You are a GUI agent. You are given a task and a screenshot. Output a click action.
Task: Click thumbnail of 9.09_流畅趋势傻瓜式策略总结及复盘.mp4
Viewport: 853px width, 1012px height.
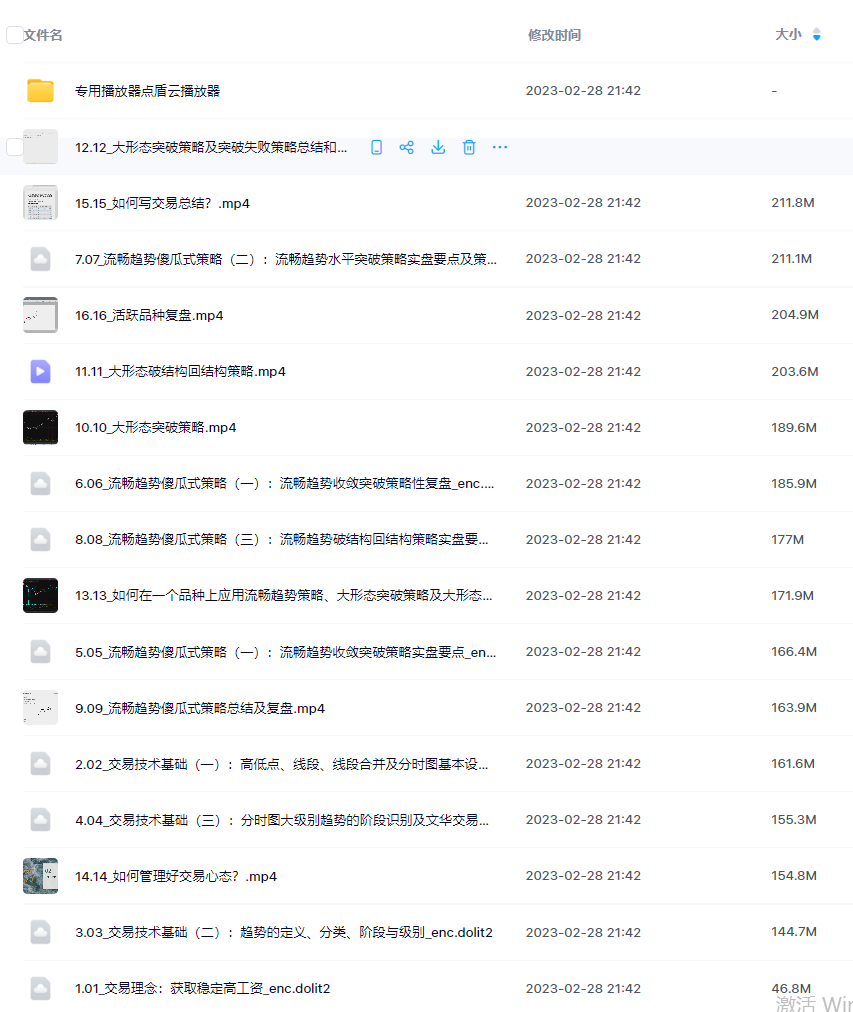point(40,707)
